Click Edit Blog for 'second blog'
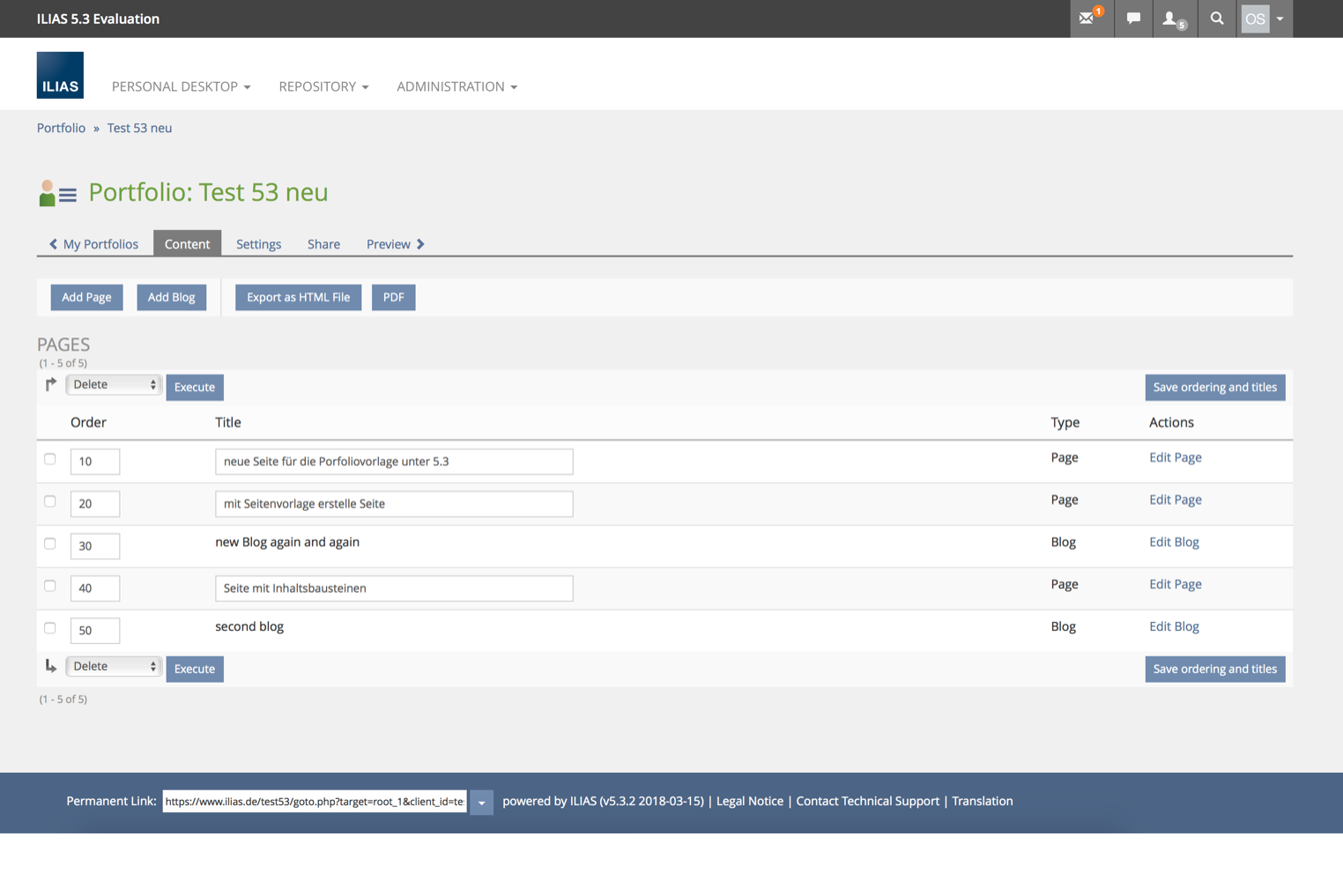The image size is (1343, 896). [x=1173, y=626]
